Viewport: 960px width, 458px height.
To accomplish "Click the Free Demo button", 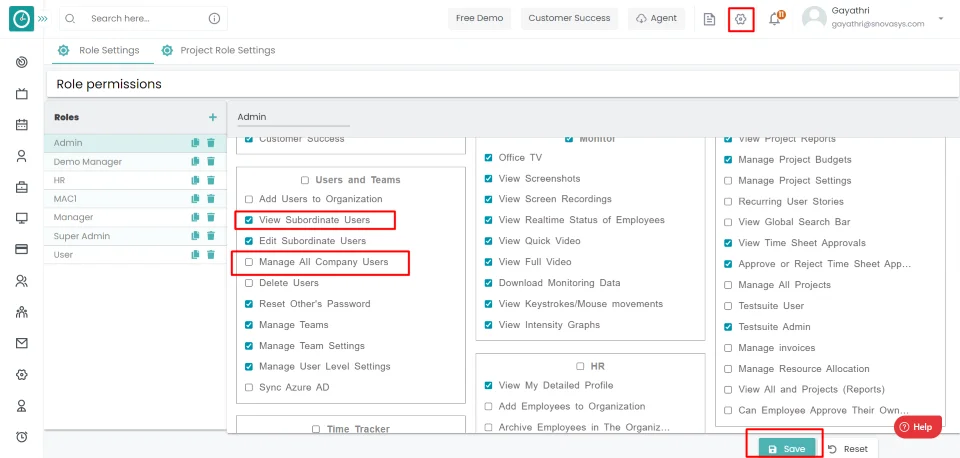I will point(479,18).
